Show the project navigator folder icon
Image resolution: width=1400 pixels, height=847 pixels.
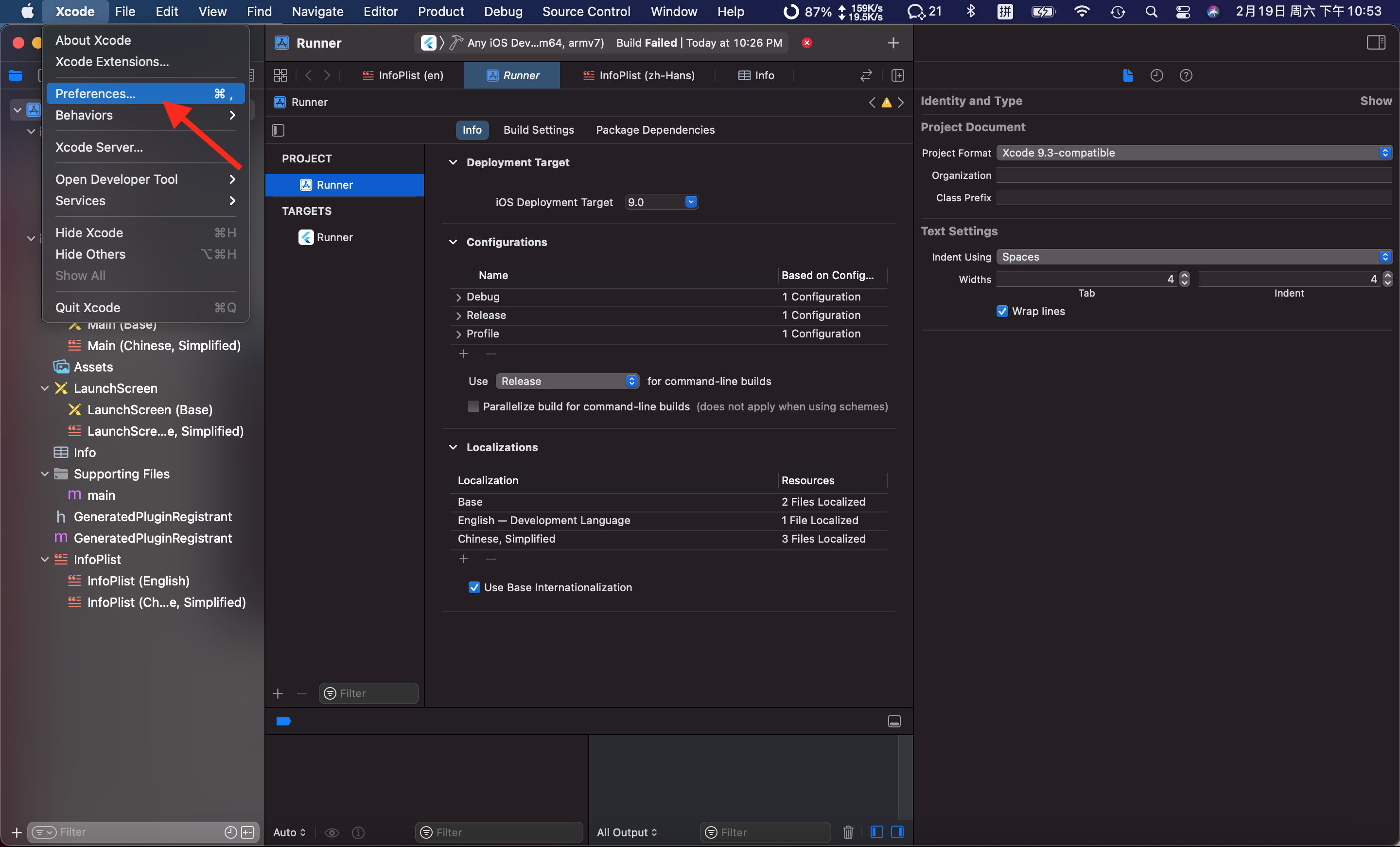click(x=16, y=75)
